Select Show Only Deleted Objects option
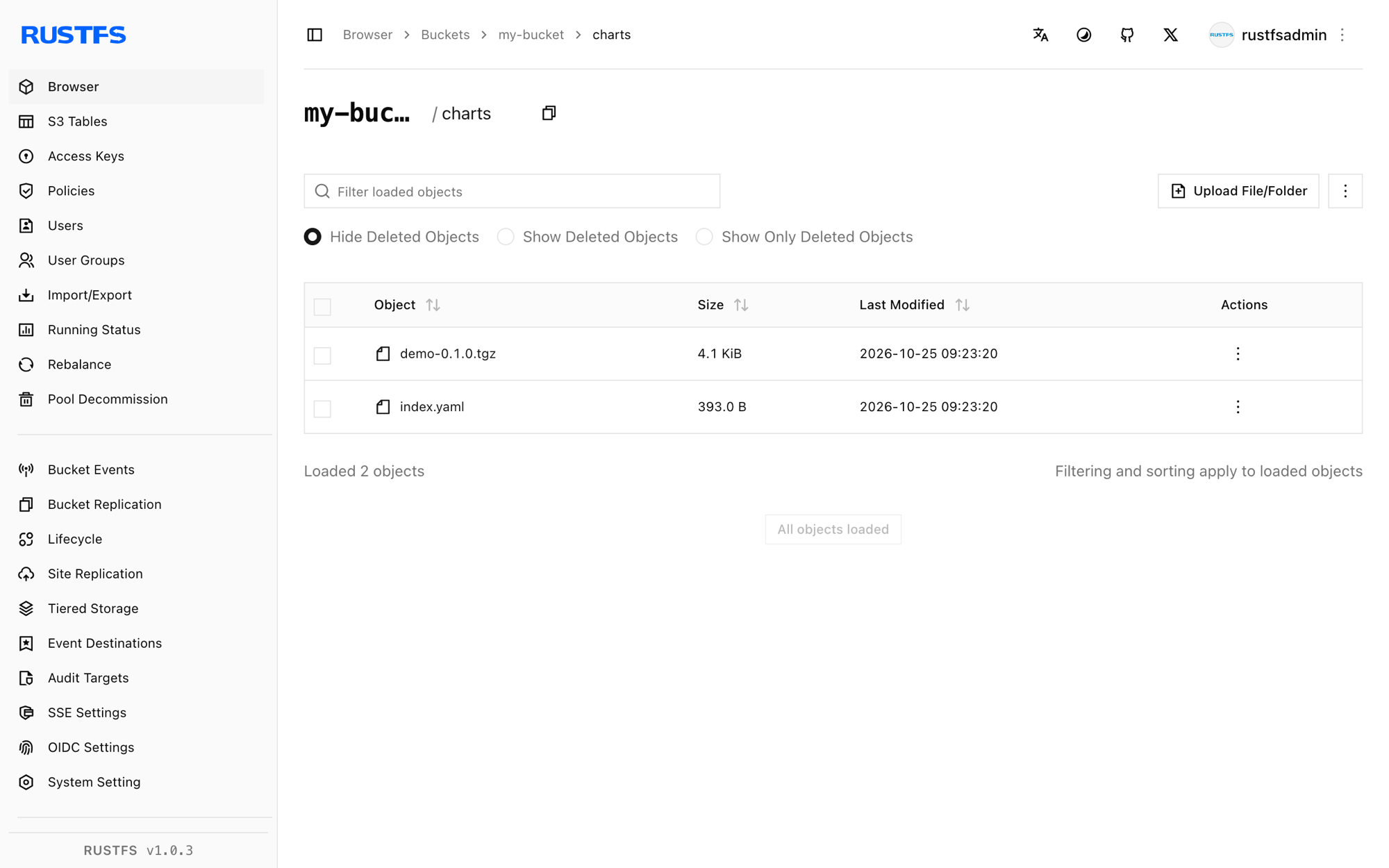The height and width of the screenshot is (868, 1389). click(704, 237)
